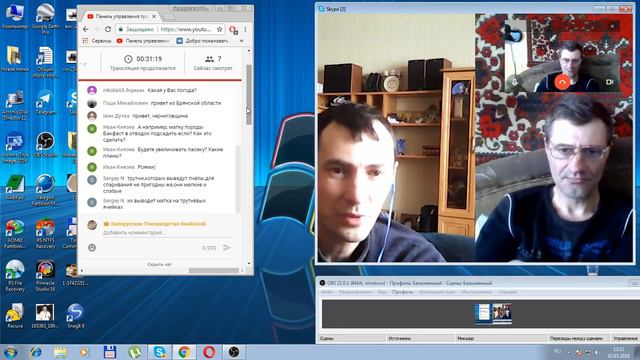Mute the microphone in Skype call
The image size is (640, 360).
515,82
